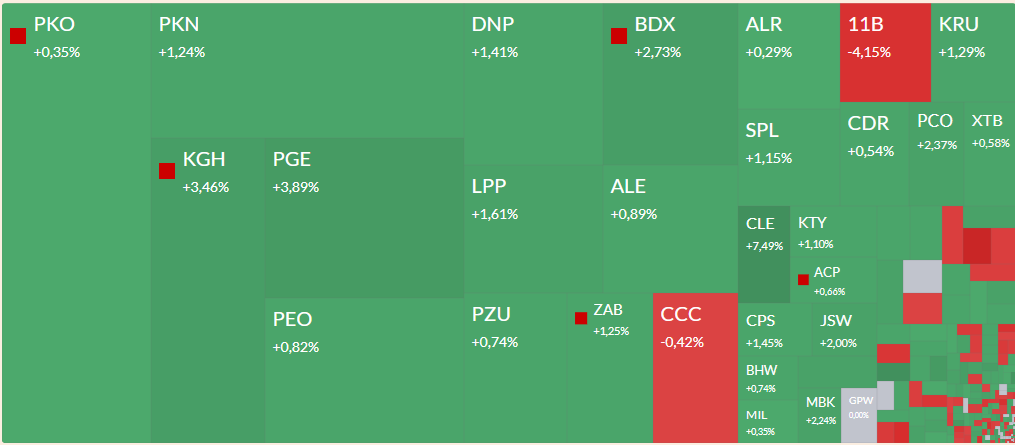The image size is (1015, 445).
Task: Select the JSW tile showing +2,00%
Action: tap(844, 330)
